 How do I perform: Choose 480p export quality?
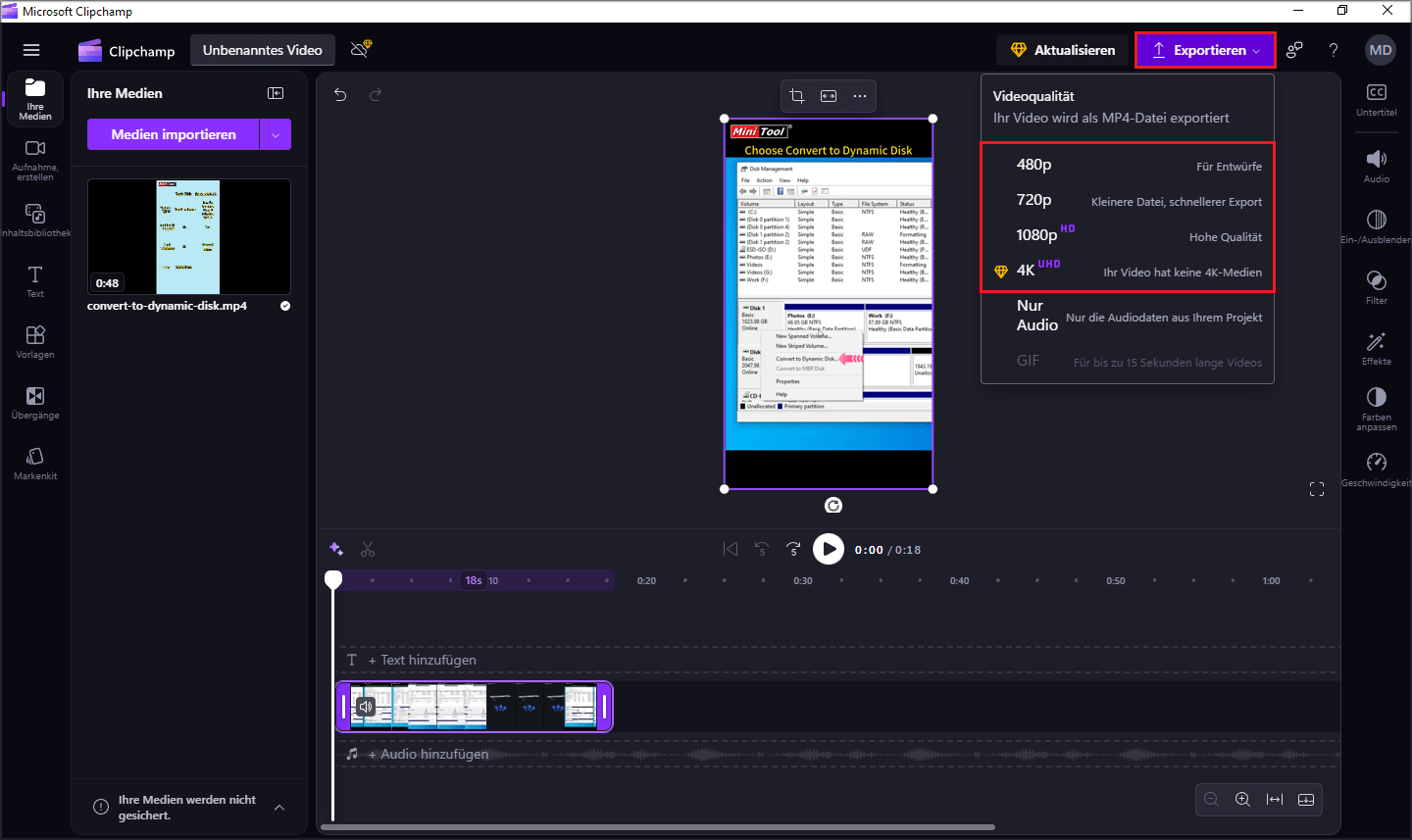click(1128, 165)
